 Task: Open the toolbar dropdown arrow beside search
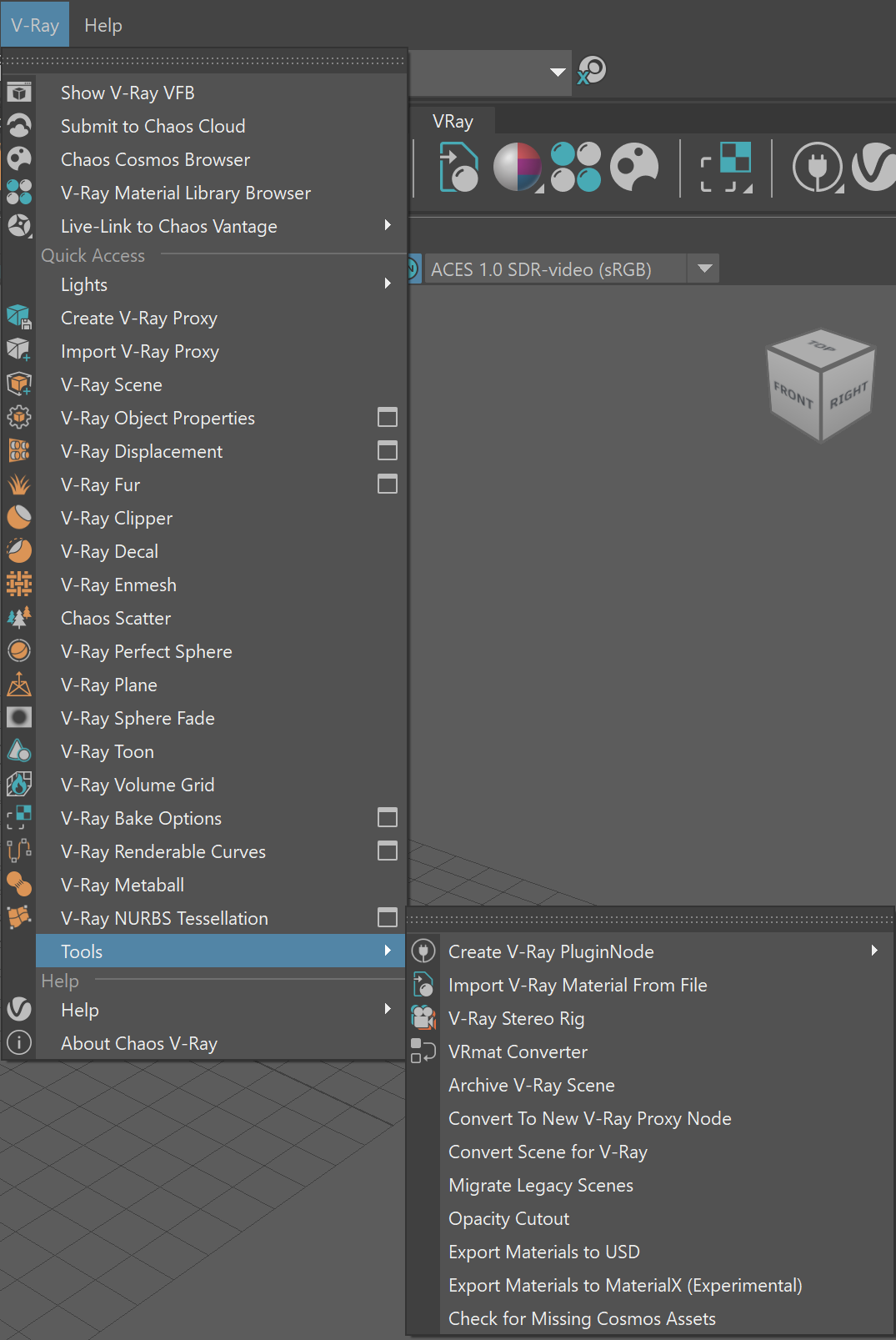[558, 72]
